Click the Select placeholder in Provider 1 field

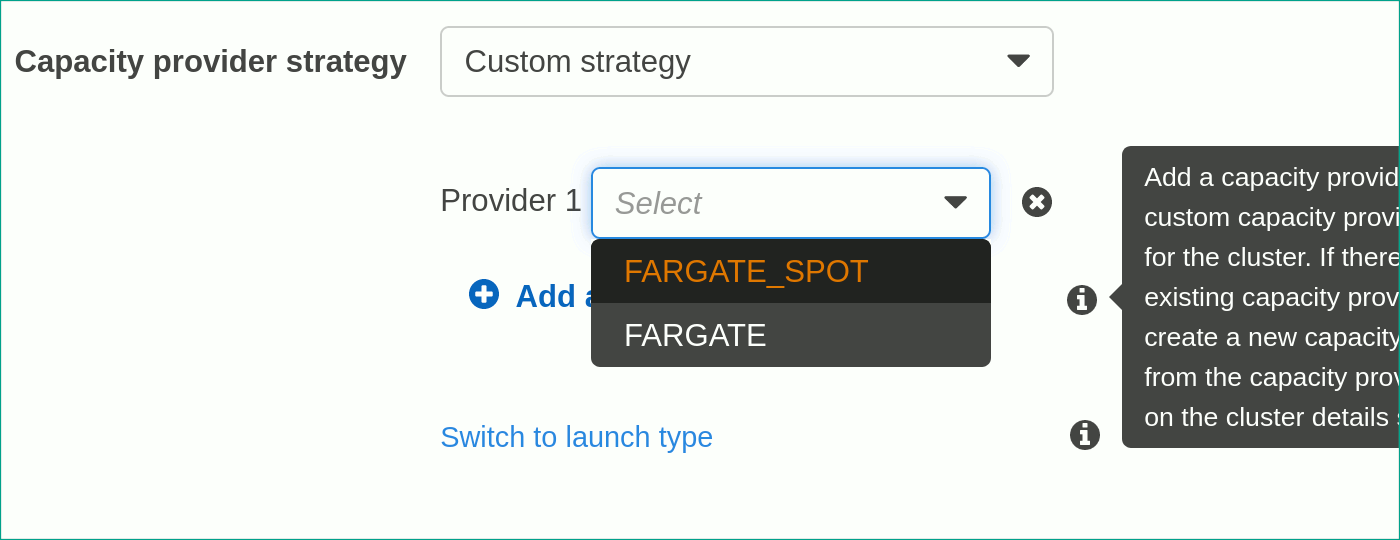[x=658, y=203]
